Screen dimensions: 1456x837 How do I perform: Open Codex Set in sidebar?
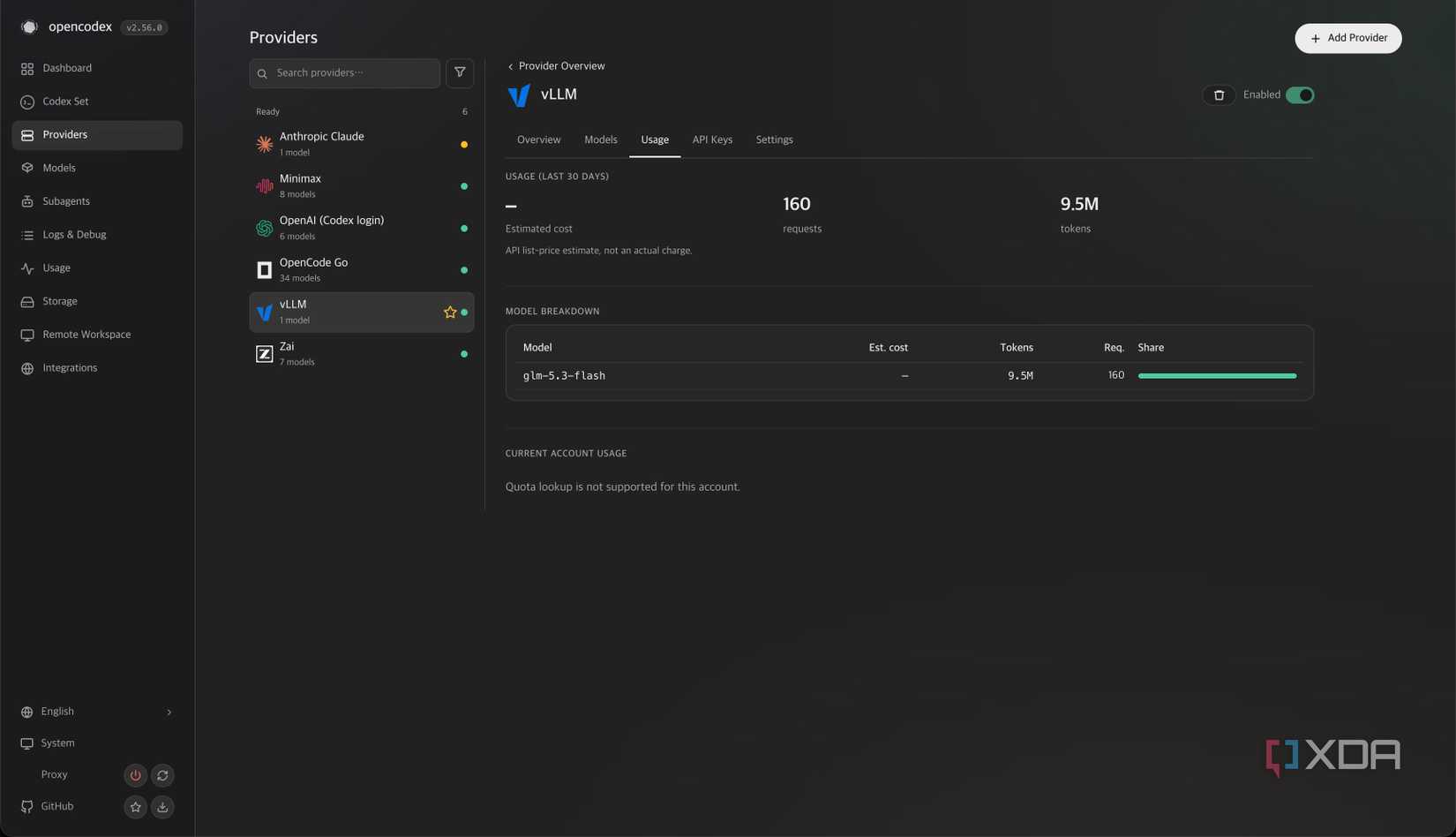pos(97,102)
